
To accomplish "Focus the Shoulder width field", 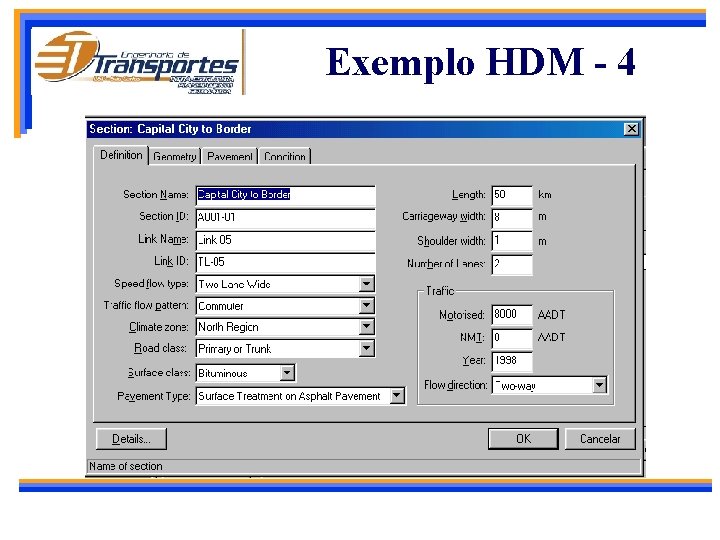I will pos(512,241).
